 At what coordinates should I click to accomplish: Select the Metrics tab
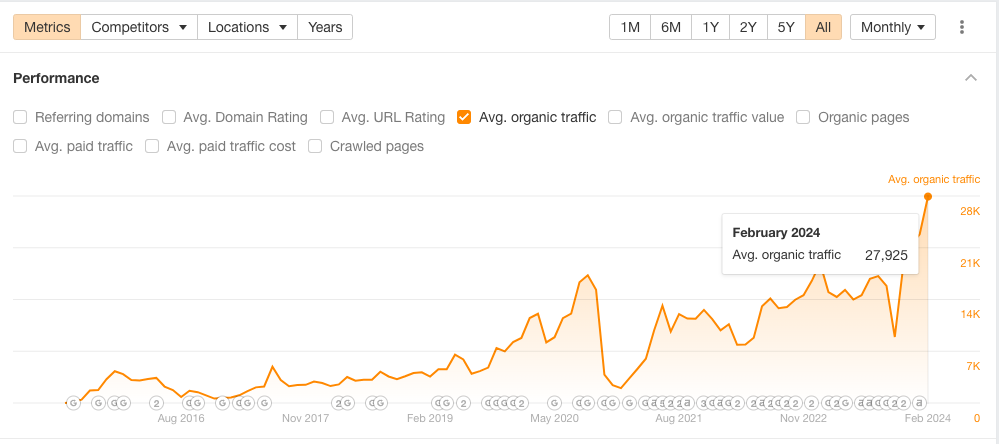tap(47, 27)
